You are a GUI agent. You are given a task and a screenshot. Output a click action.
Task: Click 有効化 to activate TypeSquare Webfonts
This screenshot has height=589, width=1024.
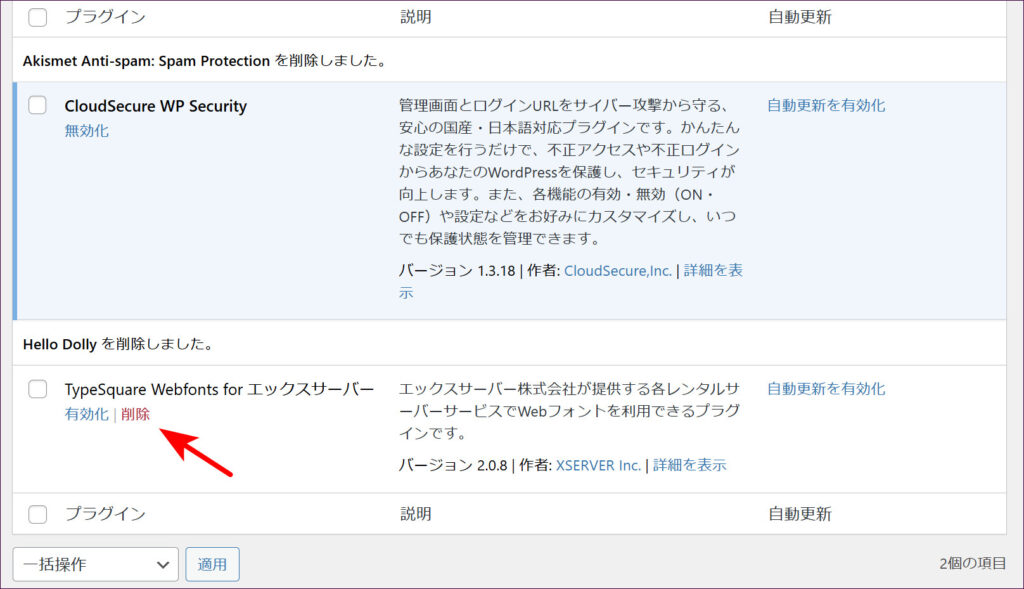tap(86, 414)
